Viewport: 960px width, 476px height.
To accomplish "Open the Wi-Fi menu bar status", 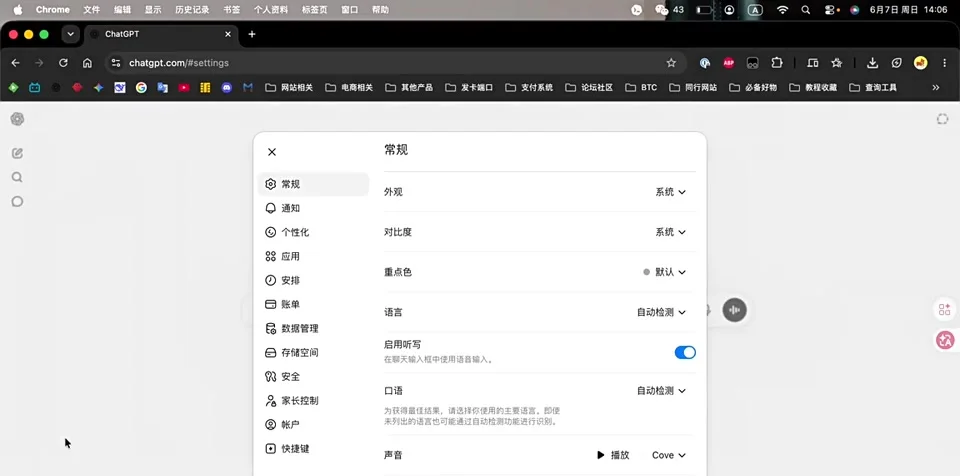I will click(x=782, y=10).
